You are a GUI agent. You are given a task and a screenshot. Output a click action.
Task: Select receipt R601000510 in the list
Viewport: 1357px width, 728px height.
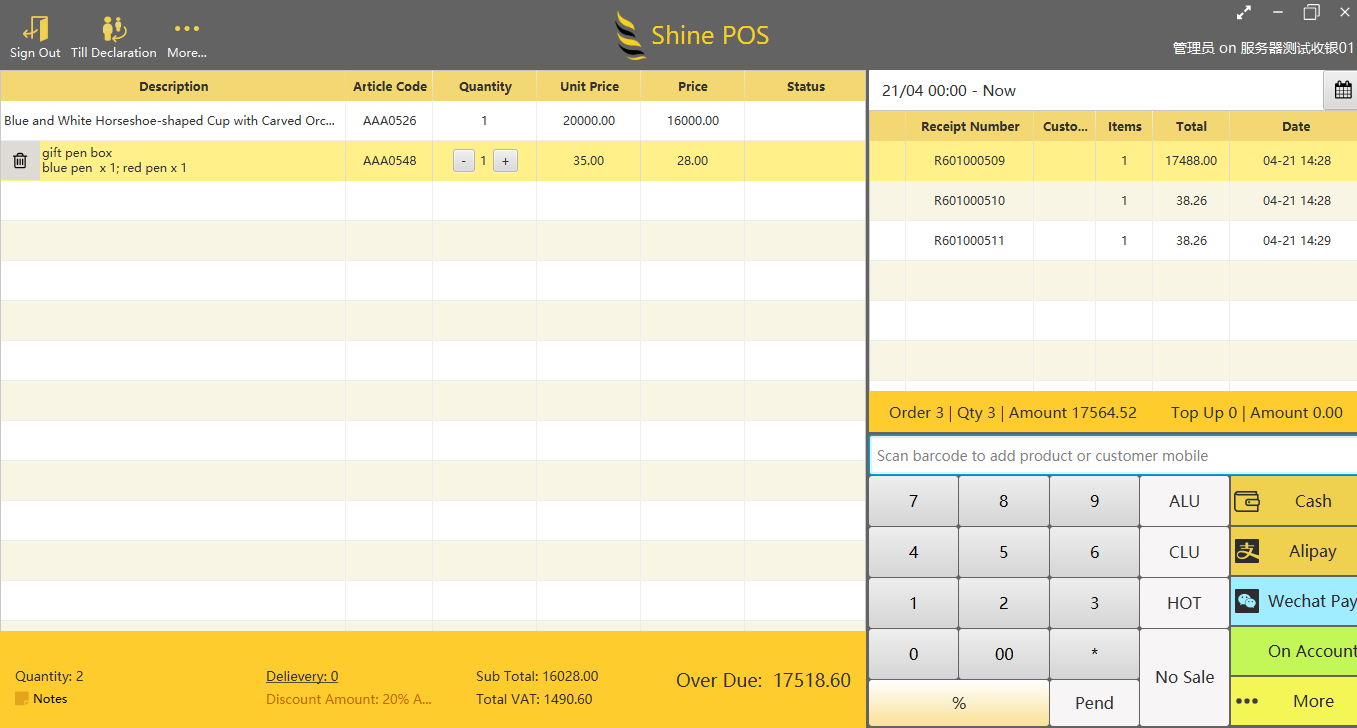(969, 201)
